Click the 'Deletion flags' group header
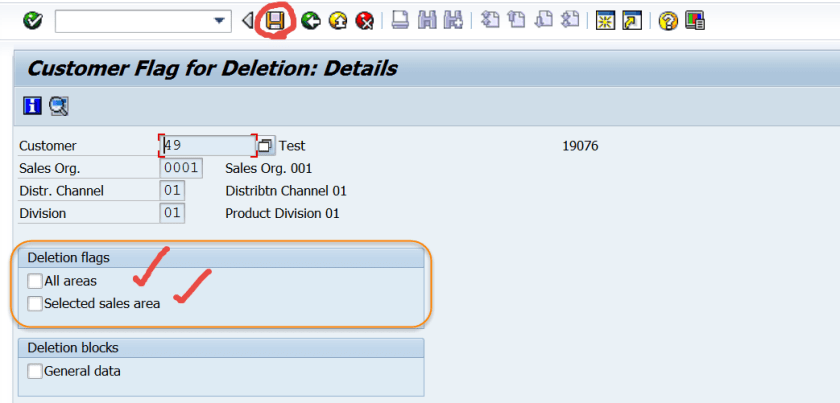The width and height of the screenshot is (840, 403). [x=69, y=258]
